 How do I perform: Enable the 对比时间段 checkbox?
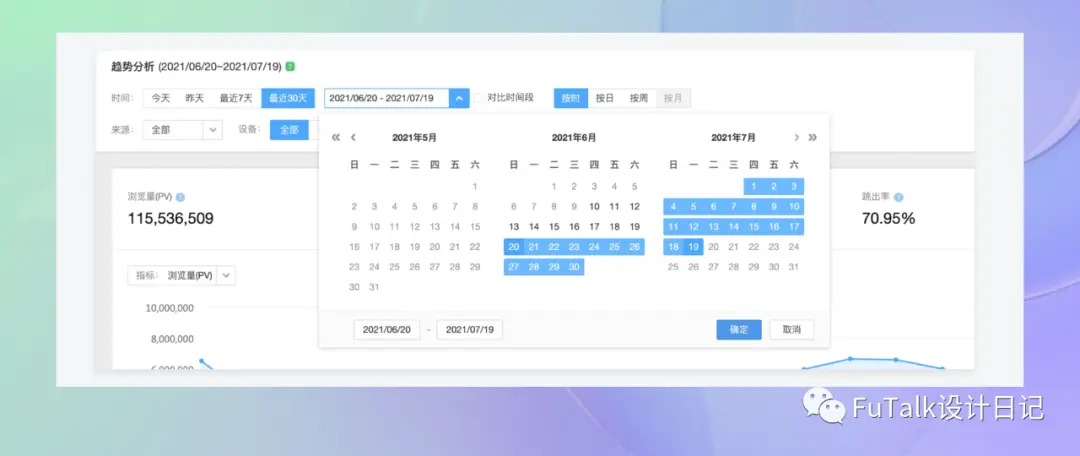pyautogui.click(x=478, y=98)
